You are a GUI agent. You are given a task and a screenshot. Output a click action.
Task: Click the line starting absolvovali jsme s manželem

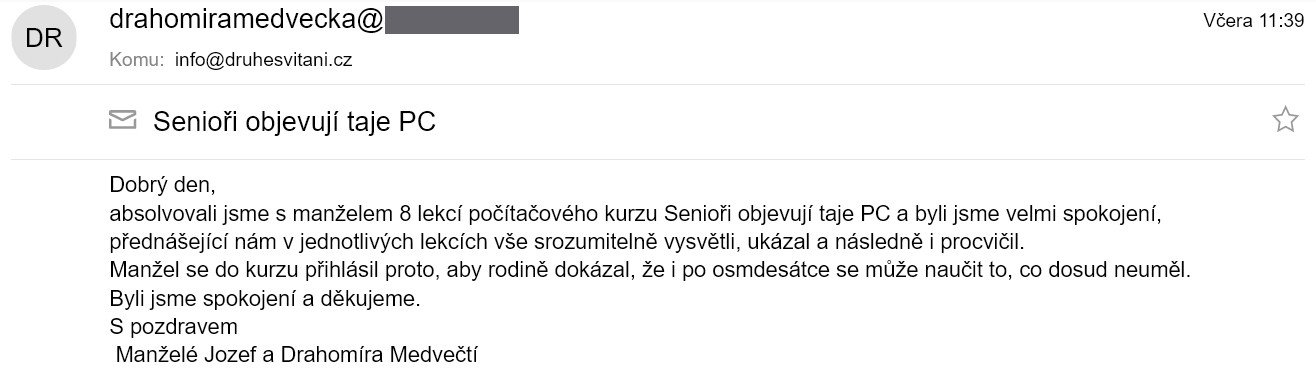(x=638, y=214)
